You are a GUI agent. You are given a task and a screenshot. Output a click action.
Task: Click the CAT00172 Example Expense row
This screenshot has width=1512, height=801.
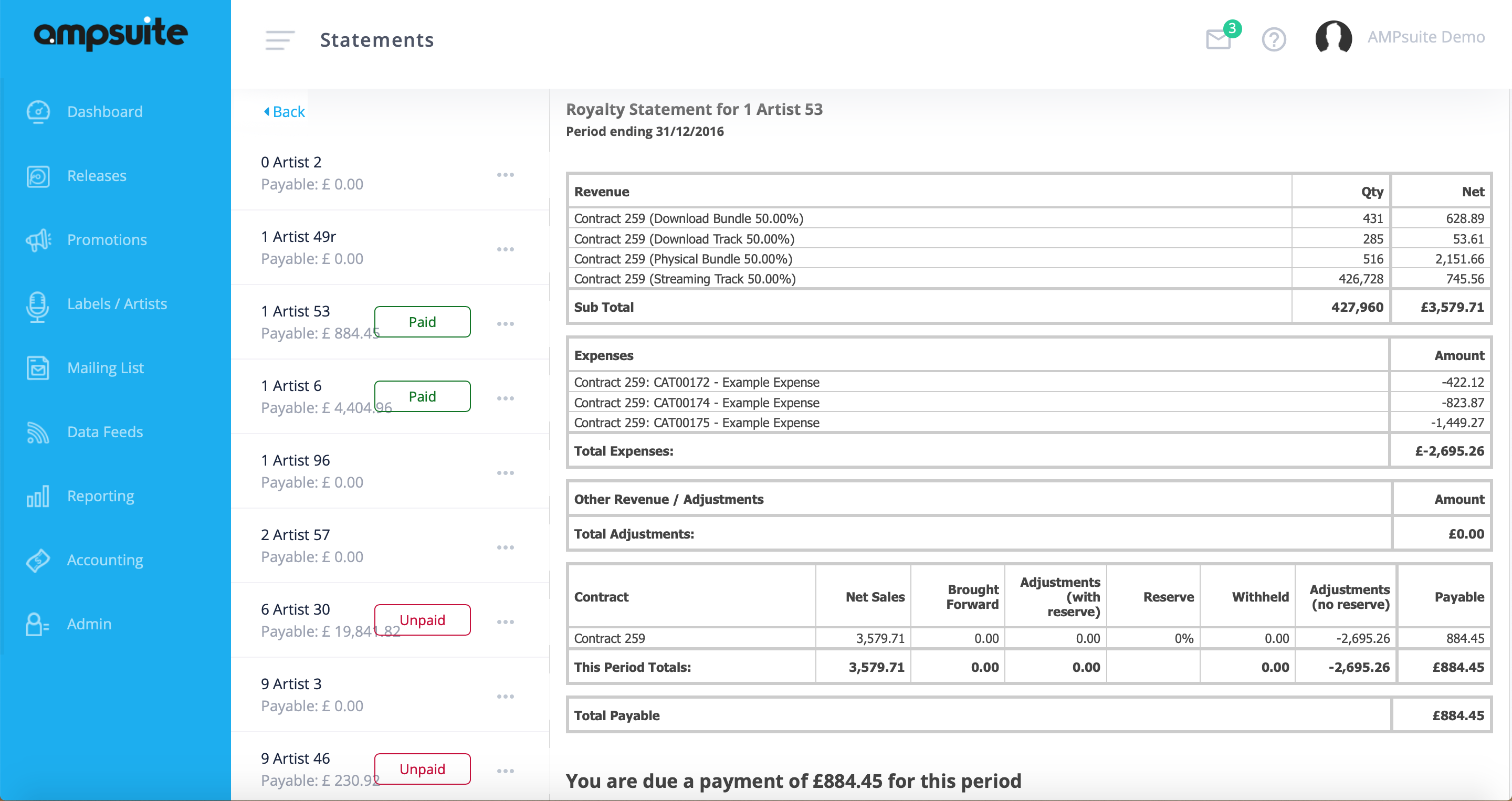click(x=1029, y=382)
